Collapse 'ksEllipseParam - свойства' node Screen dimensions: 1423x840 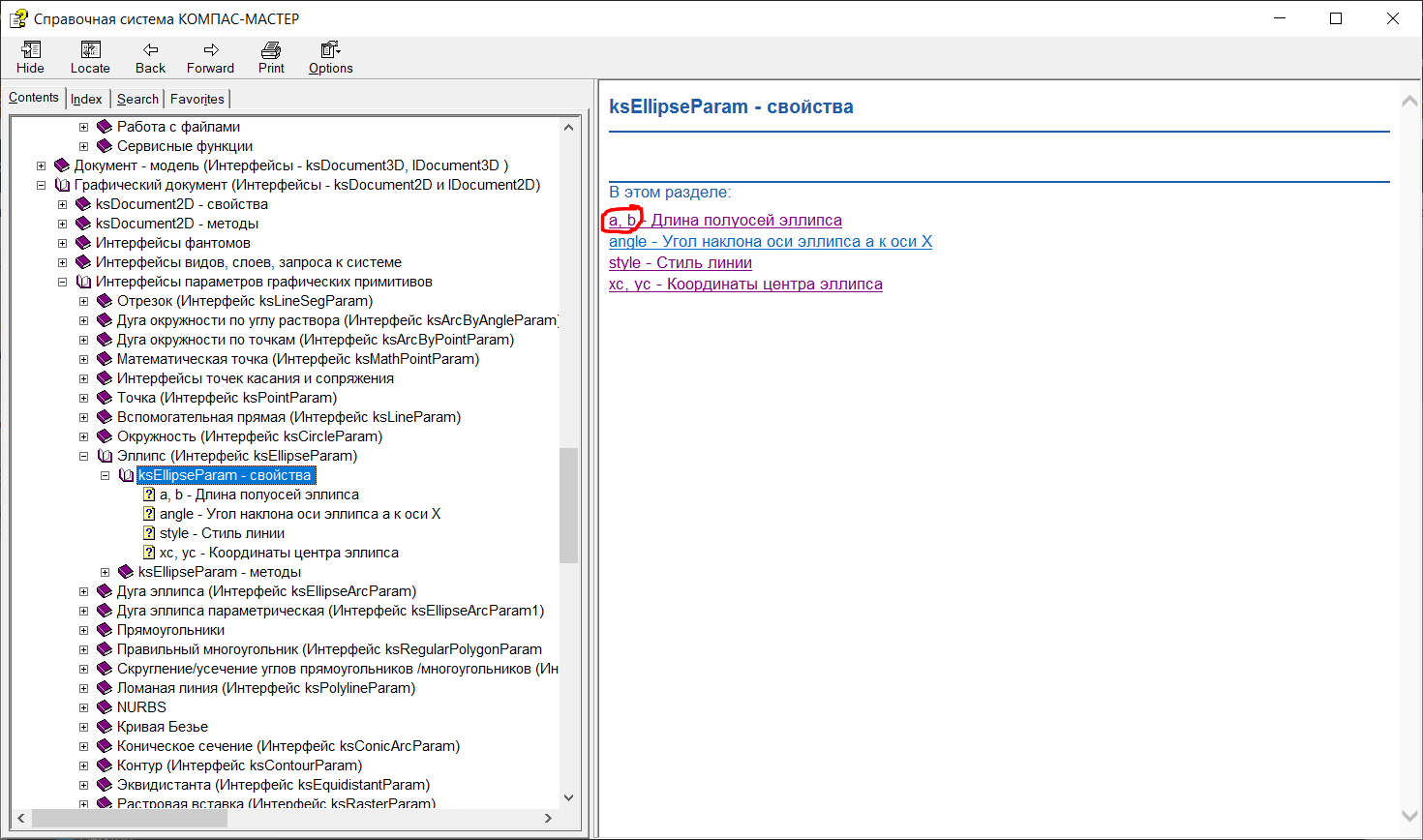(105, 475)
